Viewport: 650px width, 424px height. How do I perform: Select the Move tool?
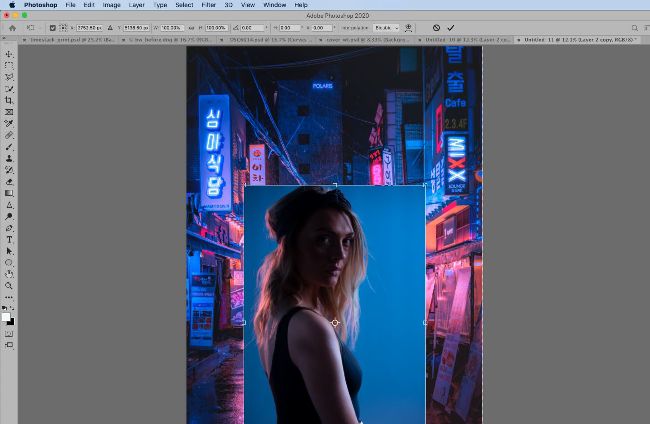[9, 54]
